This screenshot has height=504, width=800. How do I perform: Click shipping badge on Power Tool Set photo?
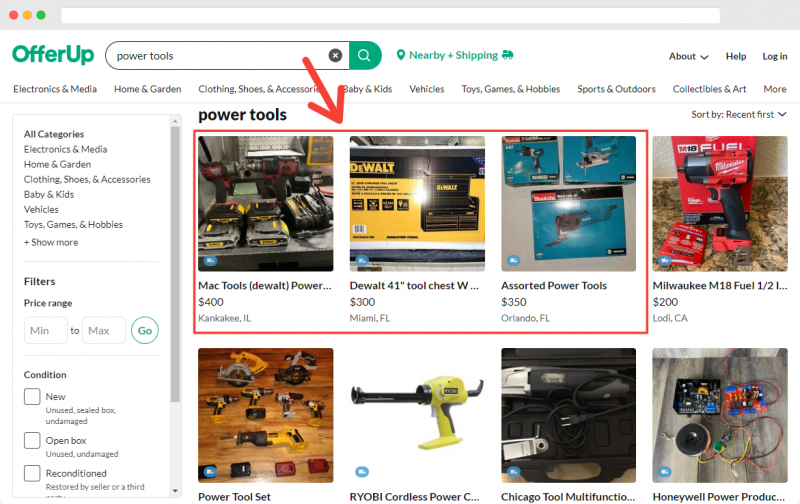click(x=210, y=472)
